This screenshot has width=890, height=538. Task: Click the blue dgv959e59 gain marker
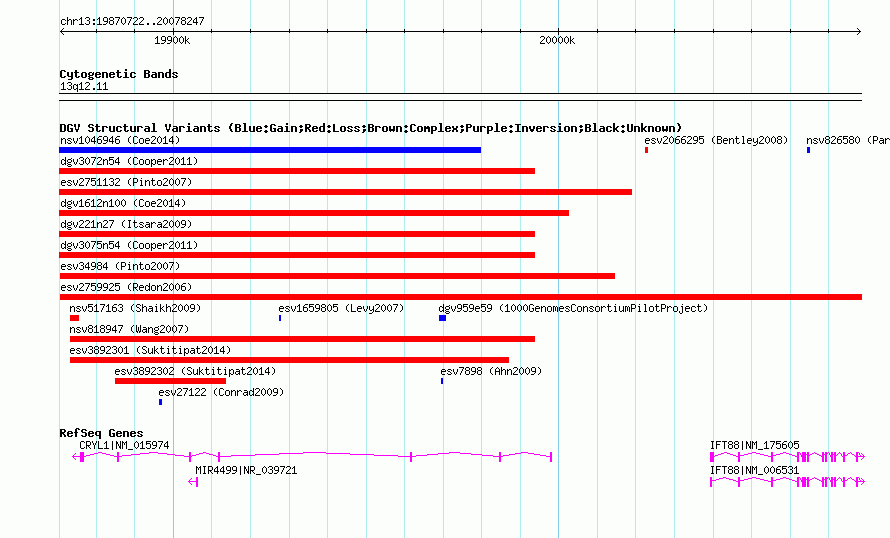[x=442, y=318]
